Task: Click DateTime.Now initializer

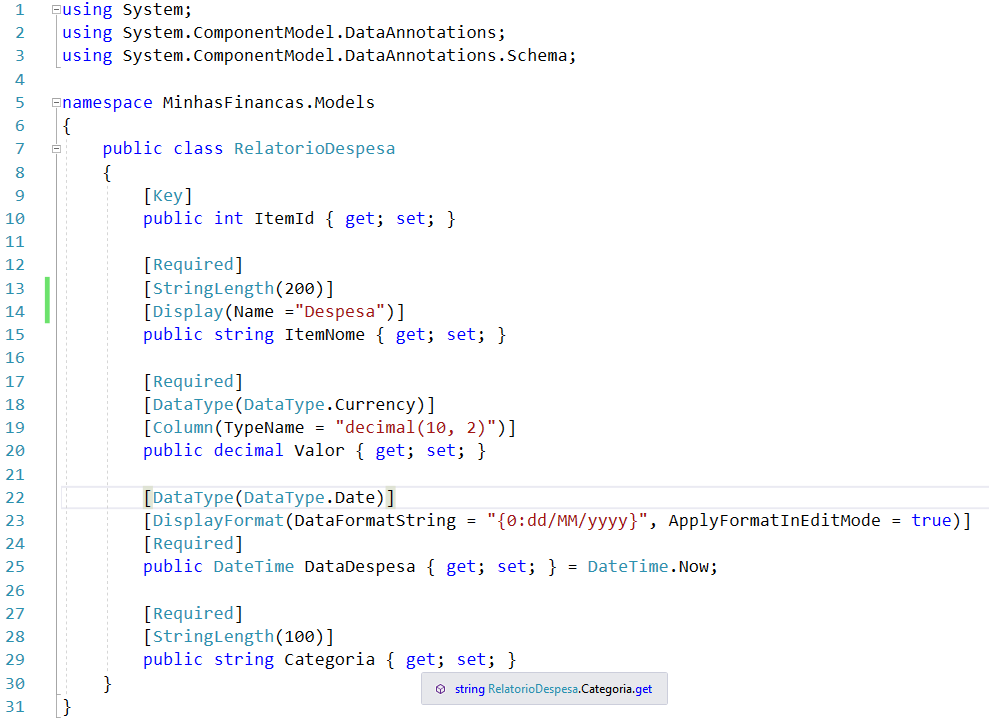Action: click(x=648, y=567)
